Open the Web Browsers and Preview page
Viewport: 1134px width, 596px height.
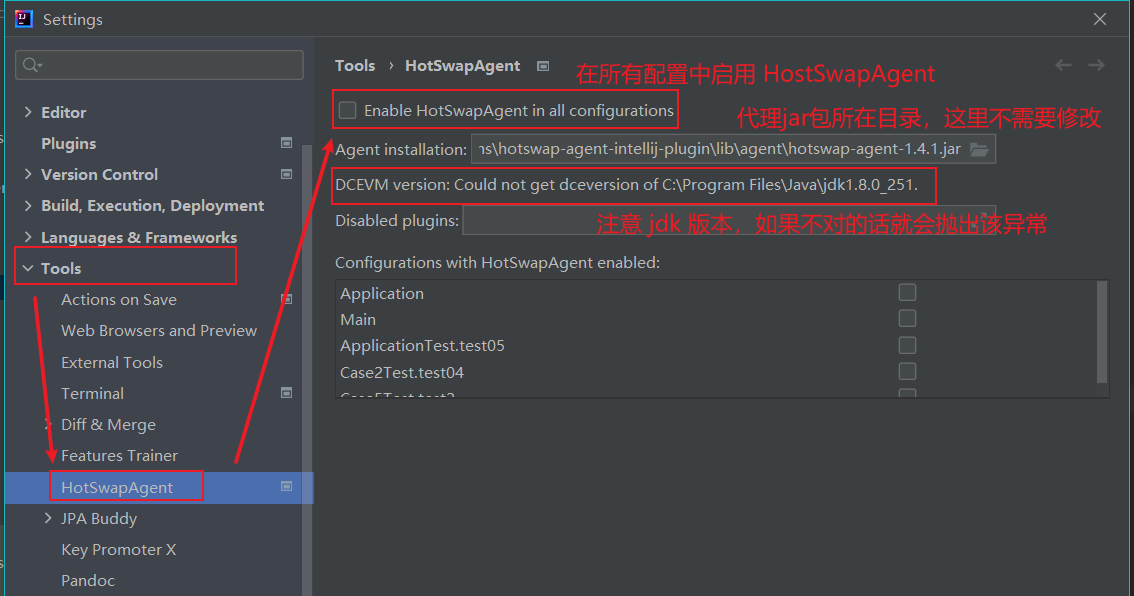(x=158, y=330)
